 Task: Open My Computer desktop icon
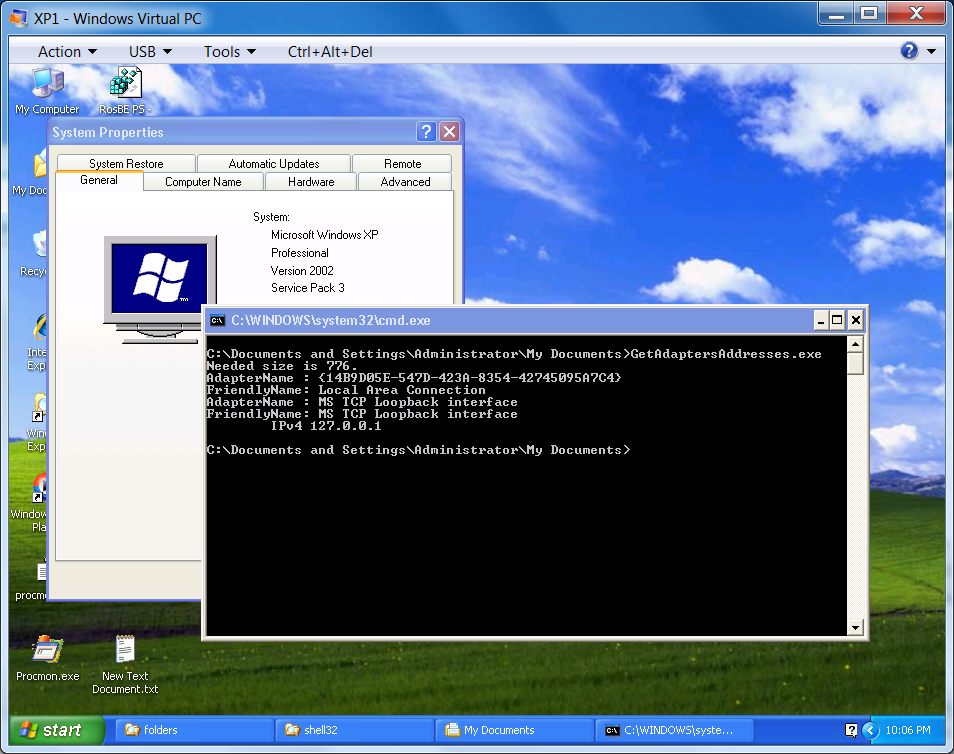(x=47, y=91)
